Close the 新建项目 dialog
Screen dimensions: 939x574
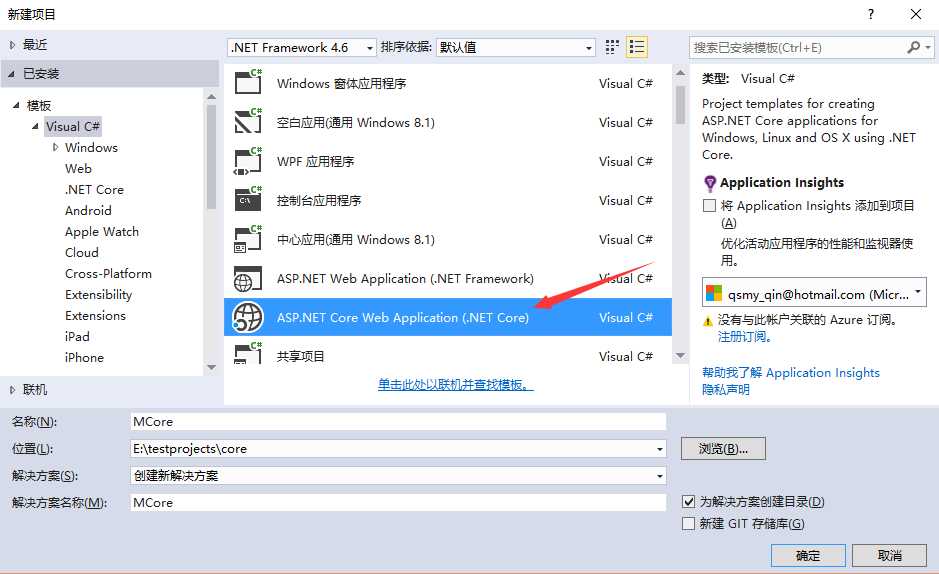[x=916, y=14]
